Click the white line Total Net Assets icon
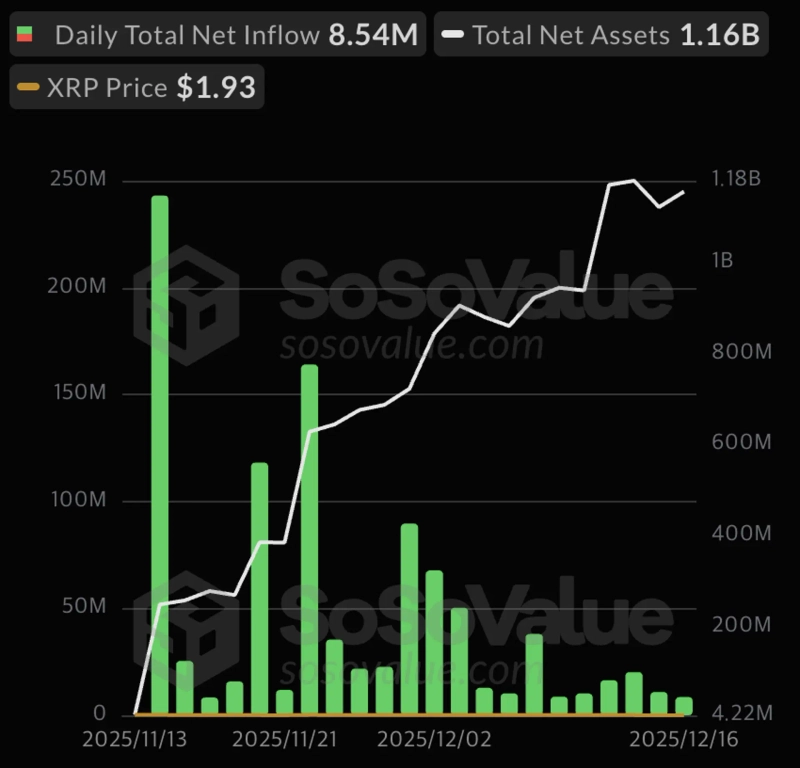 pyautogui.click(x=453, y=35)
